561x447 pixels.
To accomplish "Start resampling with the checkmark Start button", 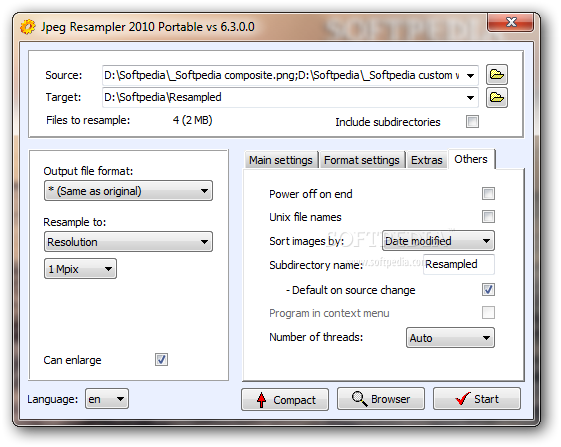I will click(477, 399).
